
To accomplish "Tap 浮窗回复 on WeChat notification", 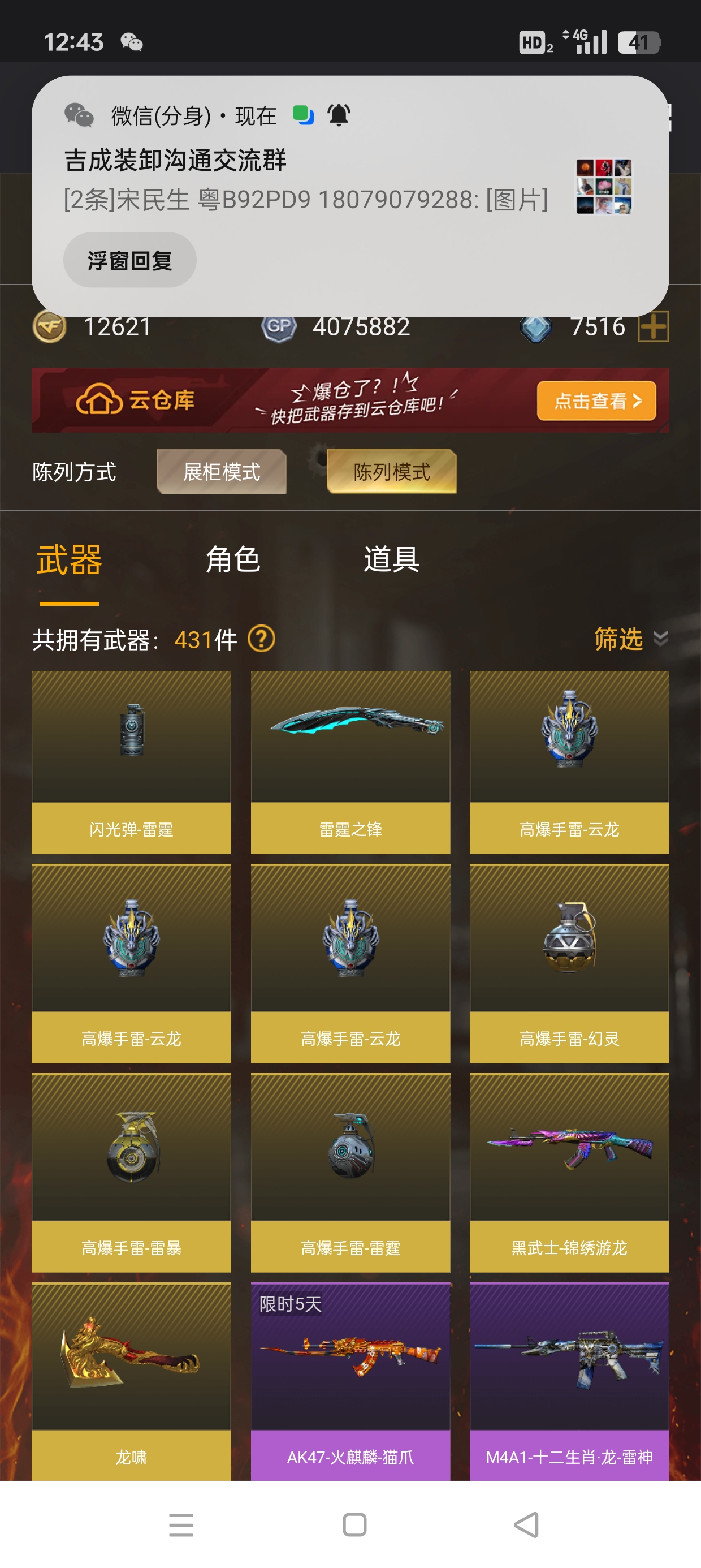I will click(129, 261).
